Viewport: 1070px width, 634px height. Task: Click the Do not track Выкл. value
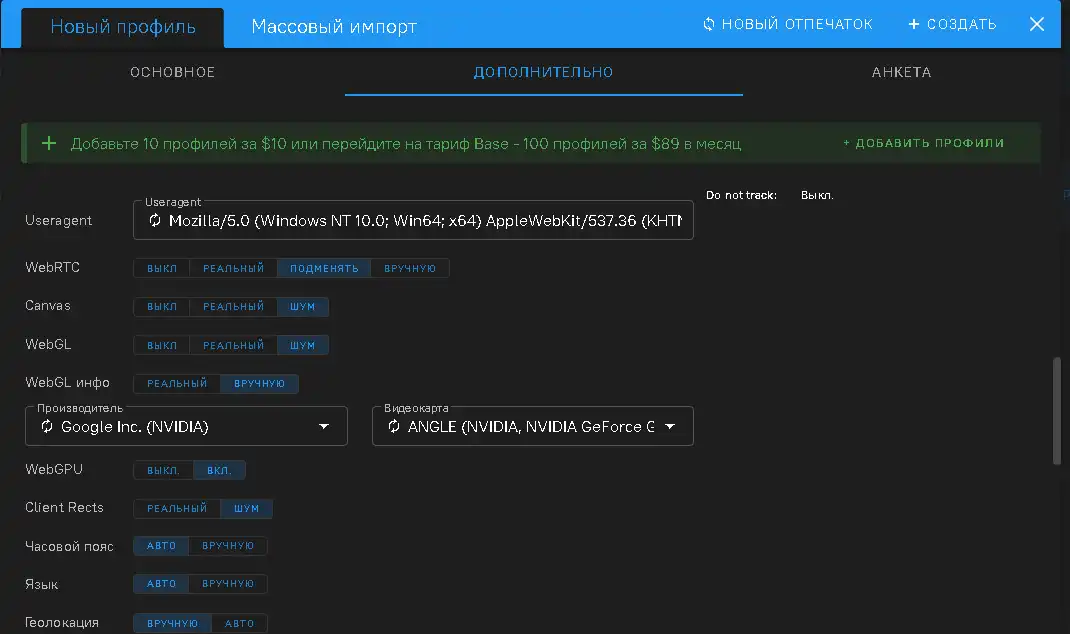[817, 195]
